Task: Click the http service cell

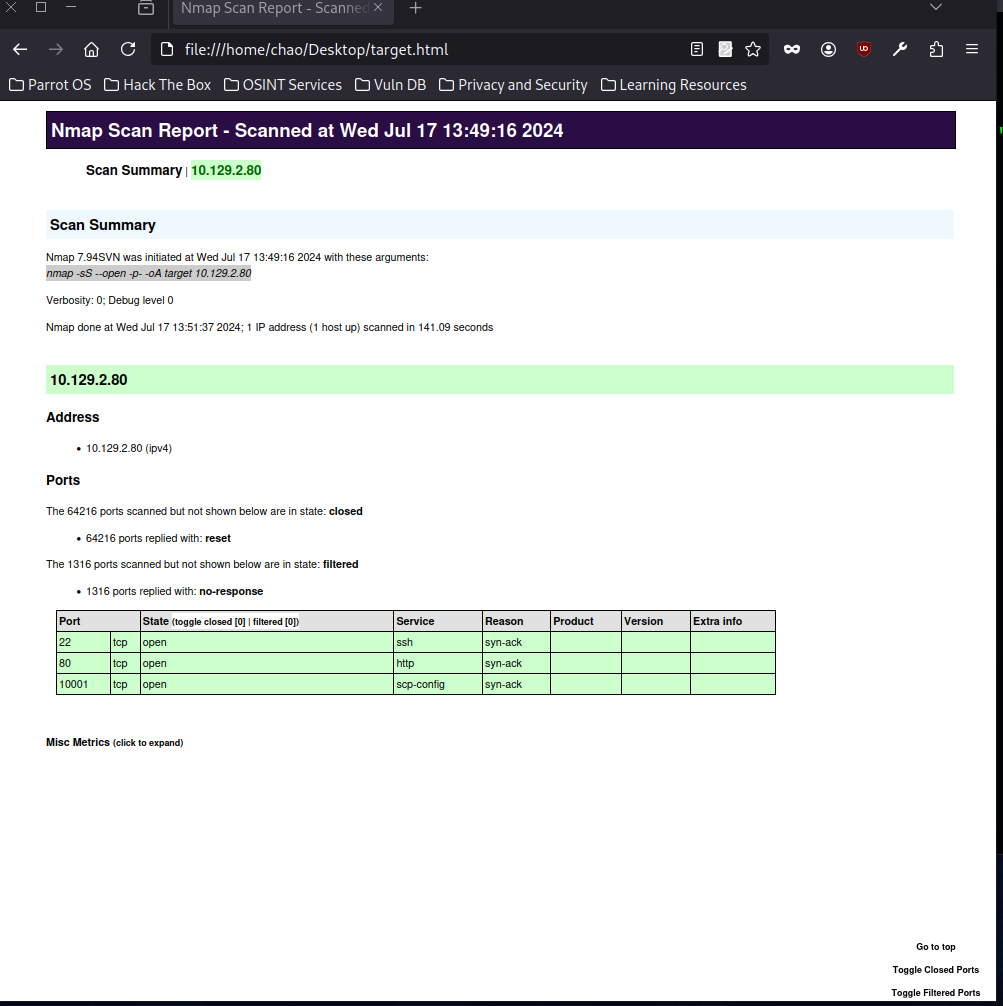Action: (x=438, y=663)
